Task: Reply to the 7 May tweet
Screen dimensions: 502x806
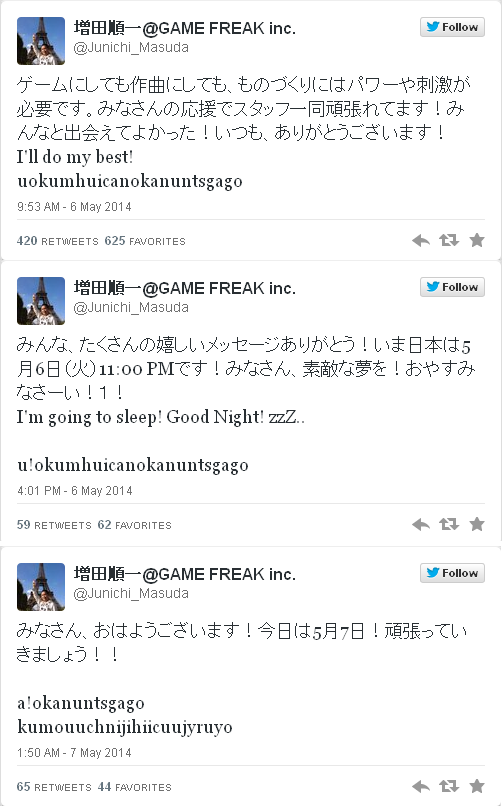Action: coord(421,786)
